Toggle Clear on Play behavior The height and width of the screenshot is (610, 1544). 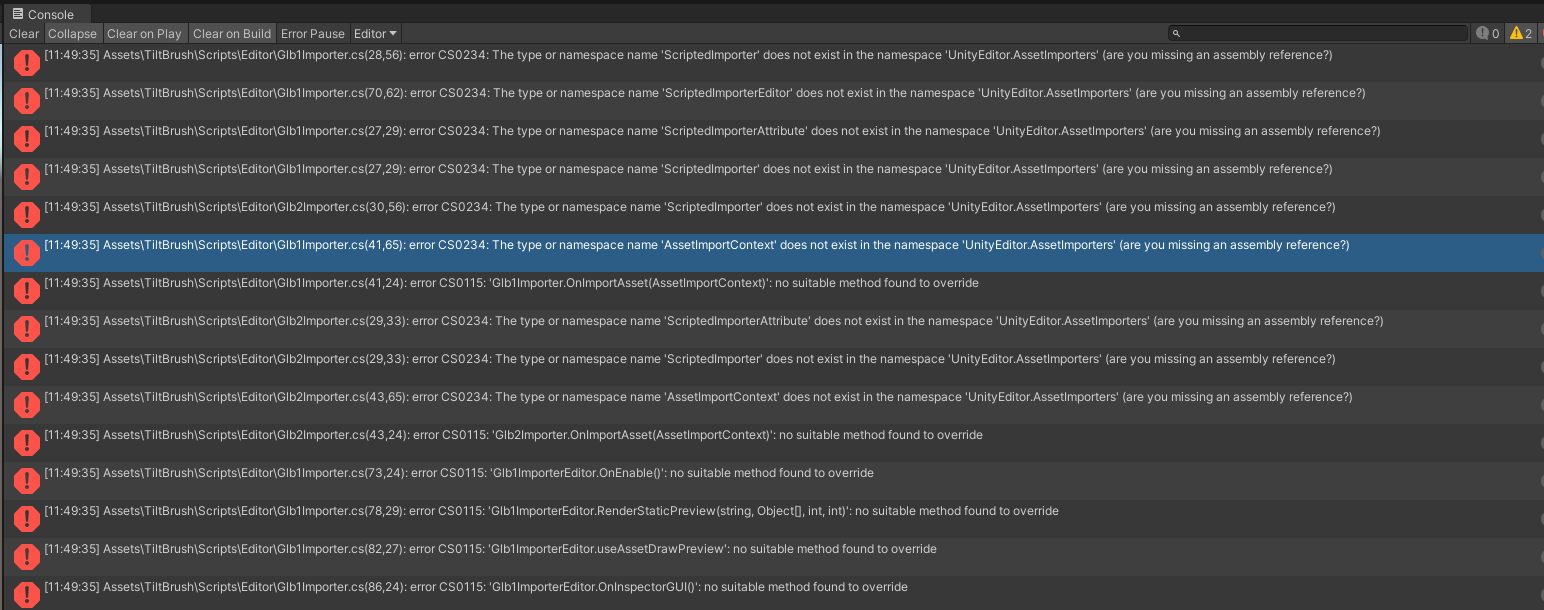pyautogui.click(x=144, y=33)
